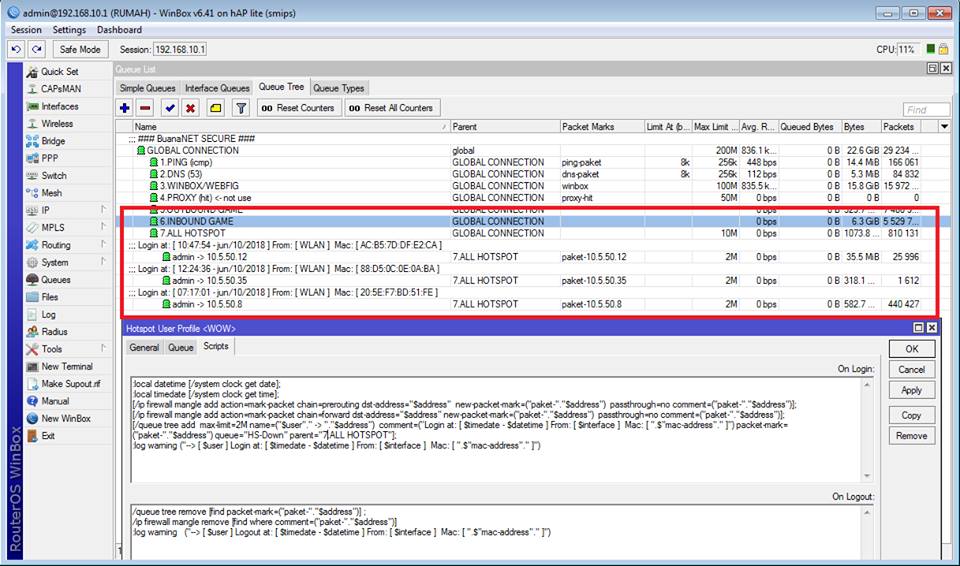Select 1.PING (icmp) queue row

(527, 162)
